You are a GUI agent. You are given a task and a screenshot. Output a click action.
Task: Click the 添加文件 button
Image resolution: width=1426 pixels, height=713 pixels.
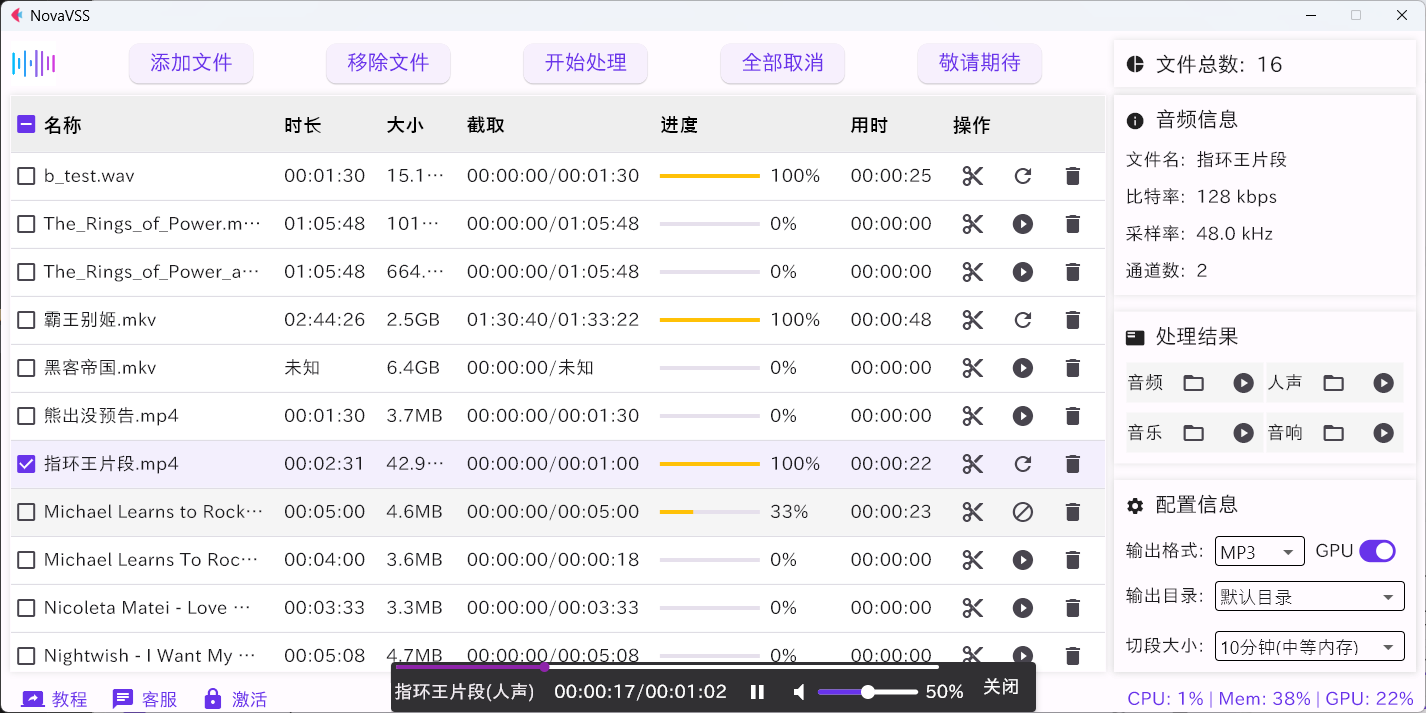[191, 63]
